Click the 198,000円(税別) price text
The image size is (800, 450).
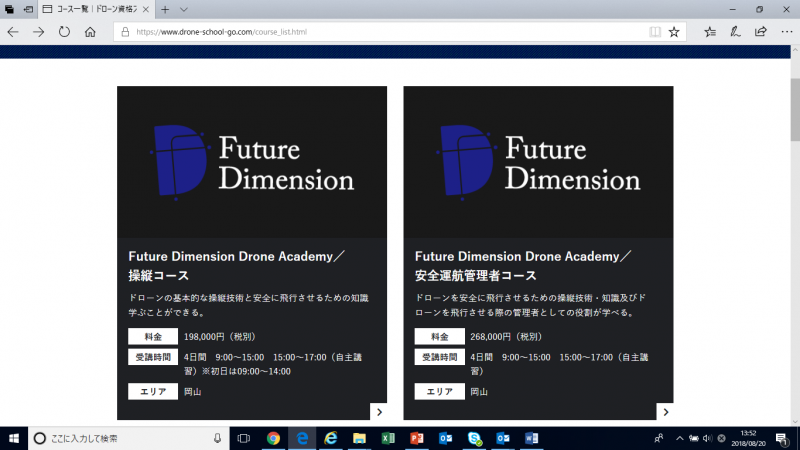click(220, 337)
